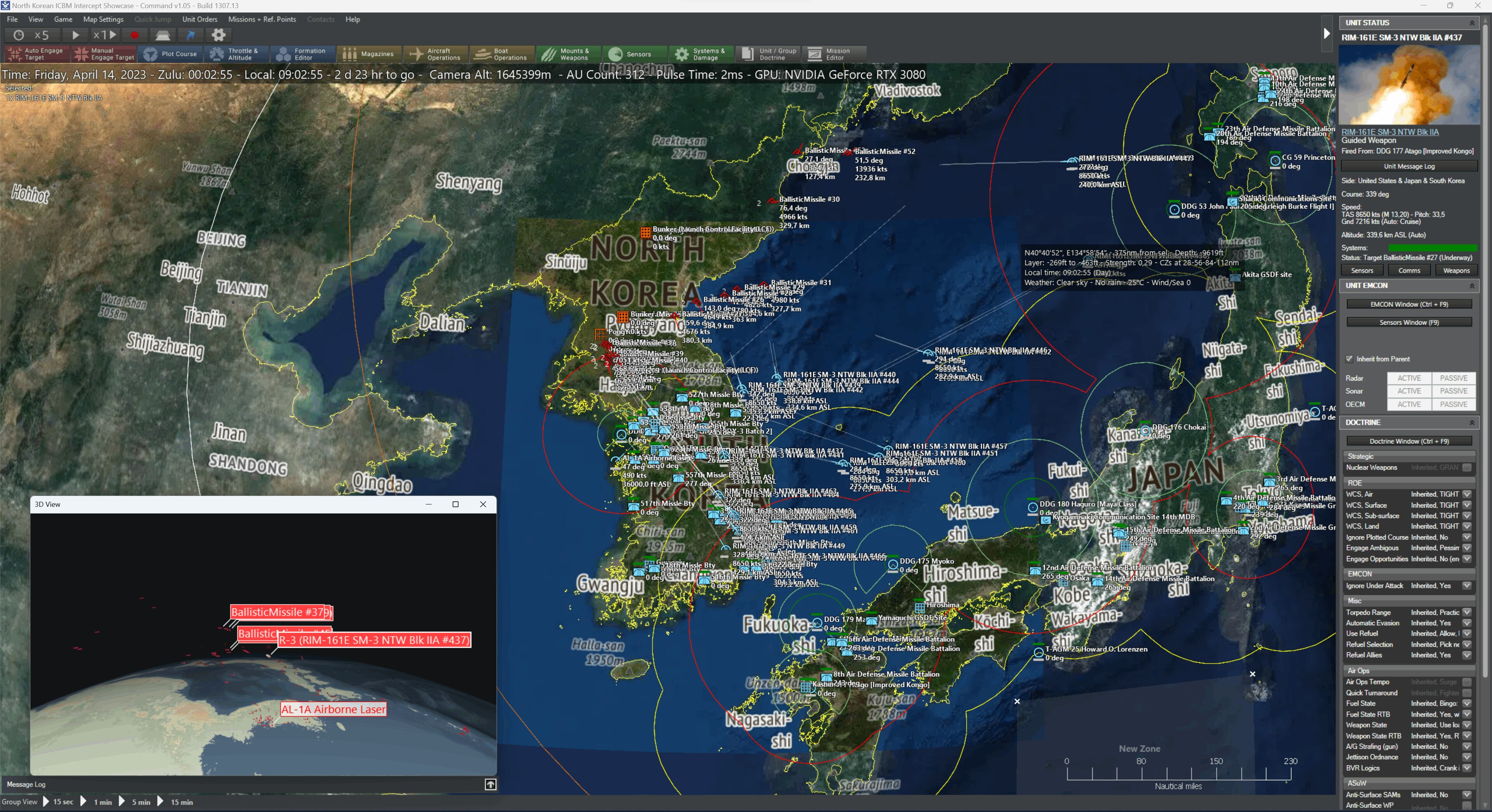Image resolution: width=1492 pixels, height=812 pixels.
Task: Set Sonar EMCON to PASSIVE
Action: [1453, 391]
